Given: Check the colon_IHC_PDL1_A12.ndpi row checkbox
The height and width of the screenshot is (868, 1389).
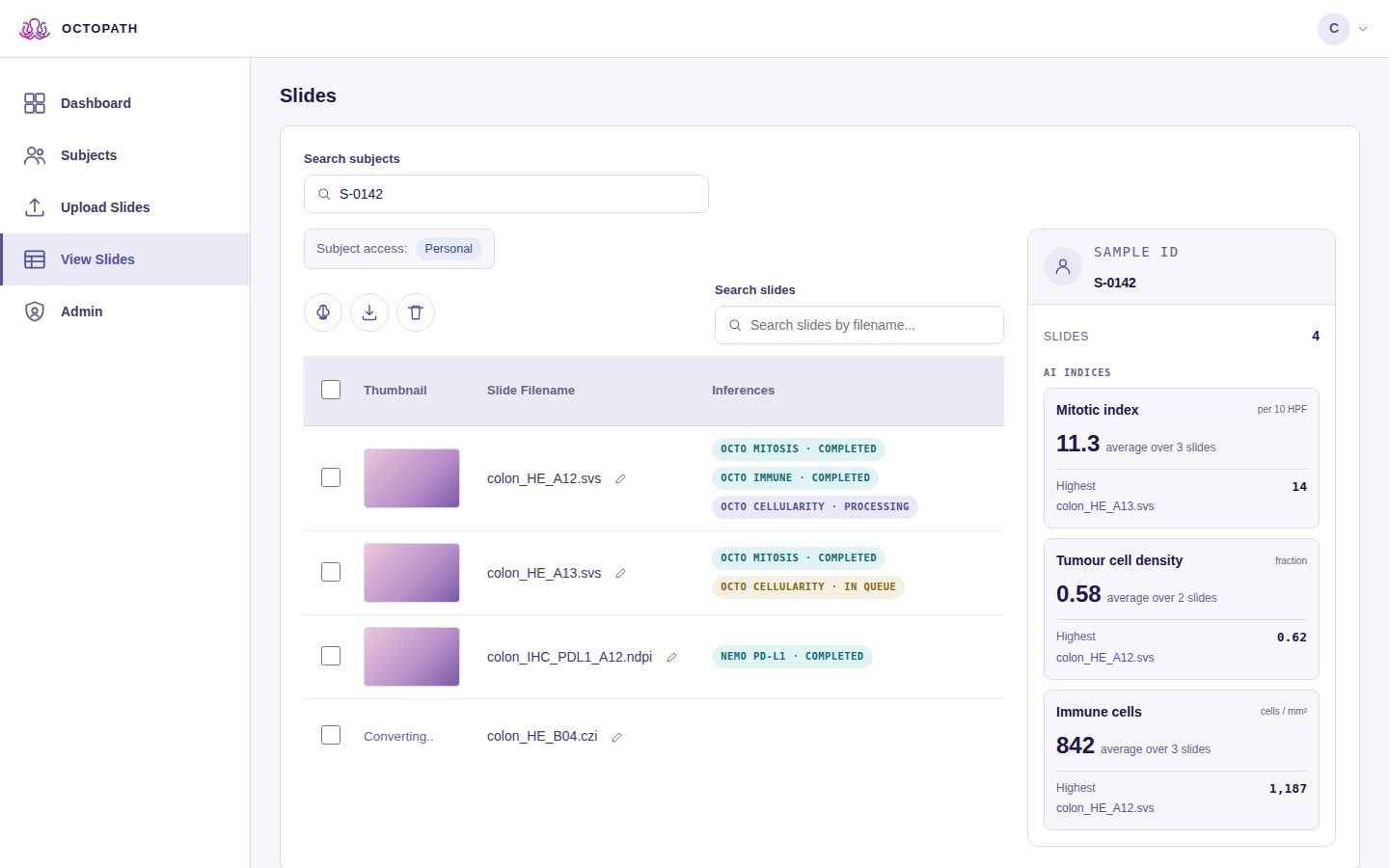Looking at the screenshot, I should 331,656.
